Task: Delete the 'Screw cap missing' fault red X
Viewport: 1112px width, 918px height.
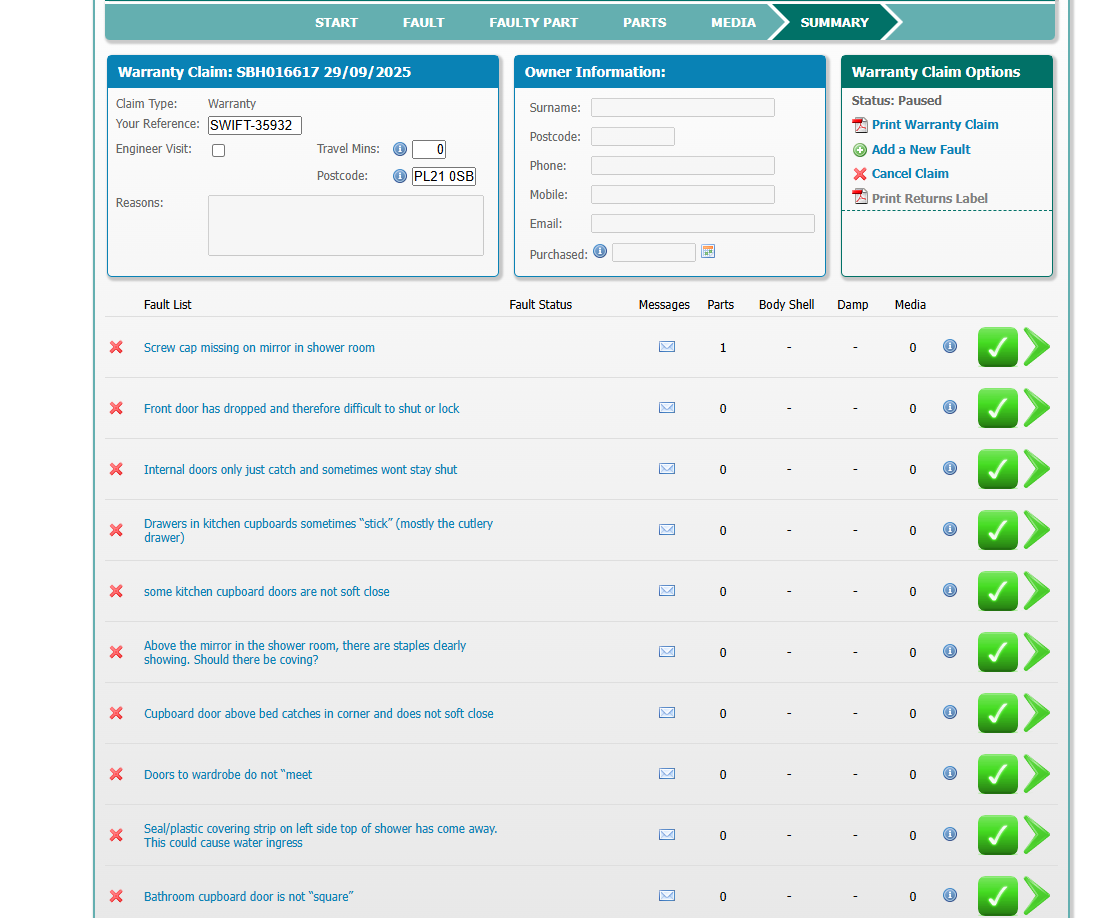Action: point(116,347)
